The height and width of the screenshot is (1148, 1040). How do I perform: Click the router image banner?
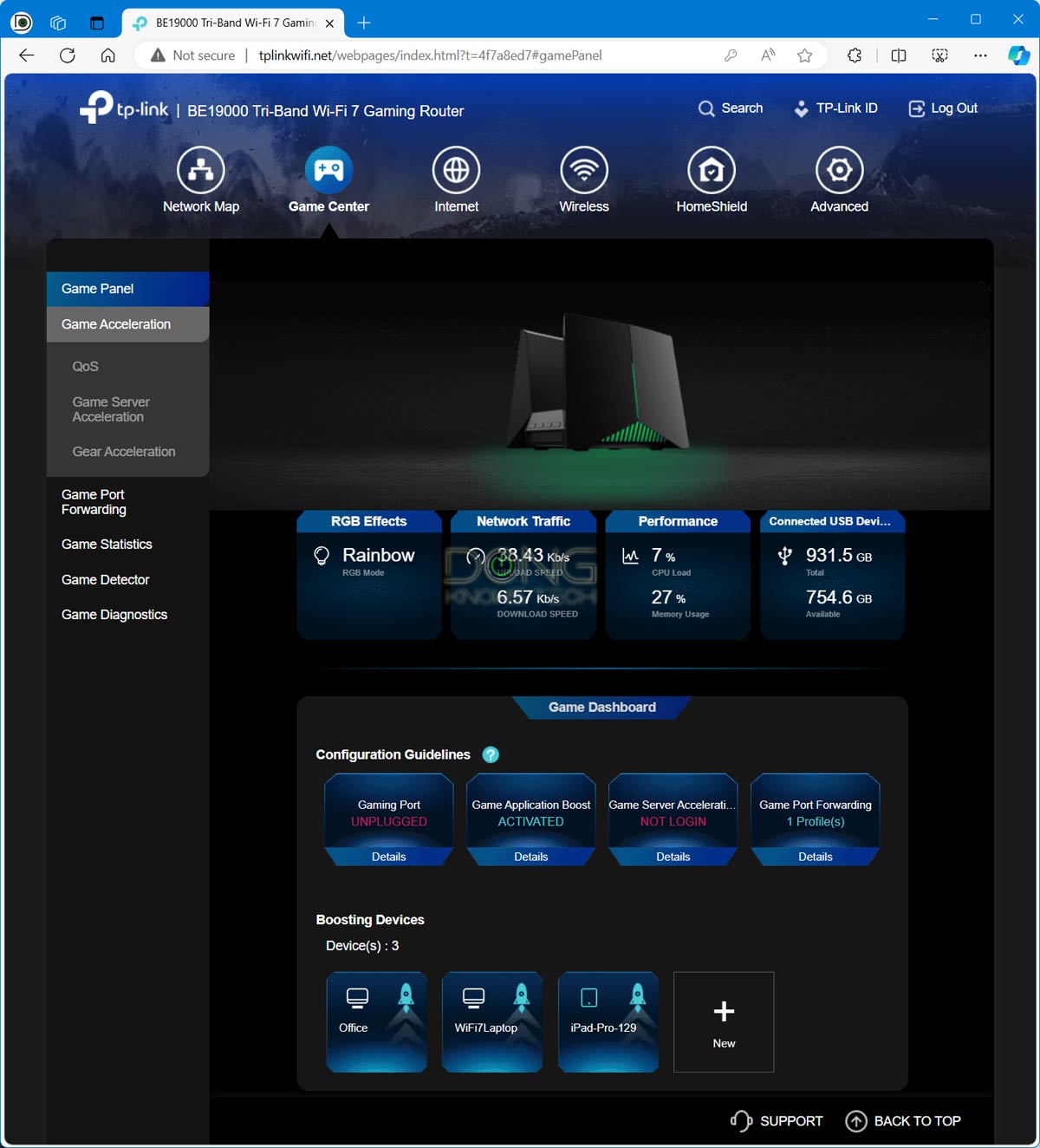[x=600, y=395]
